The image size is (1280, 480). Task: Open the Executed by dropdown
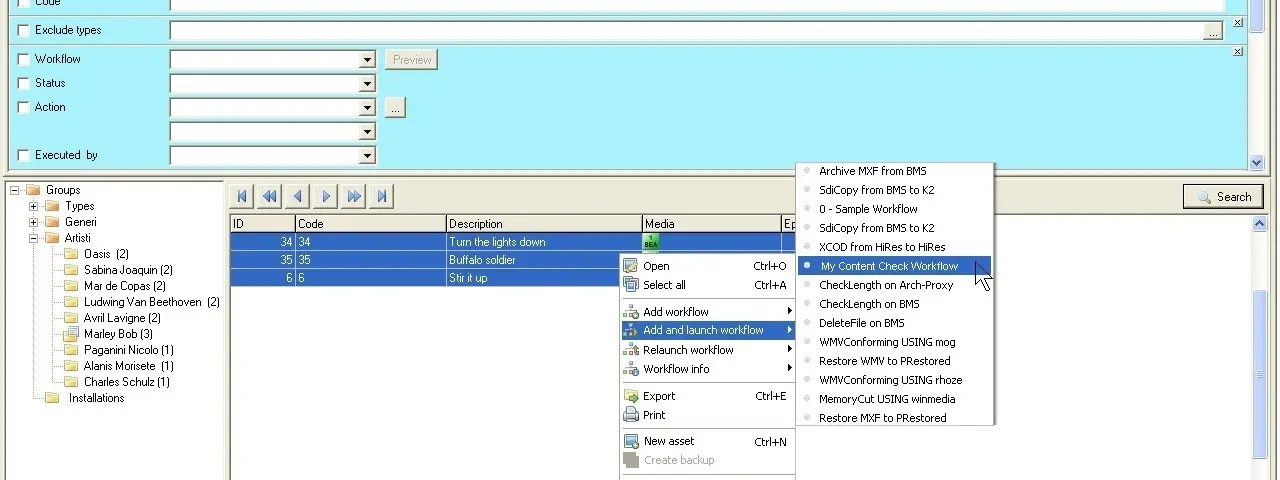pyautogui.click(x=367, y=156)
